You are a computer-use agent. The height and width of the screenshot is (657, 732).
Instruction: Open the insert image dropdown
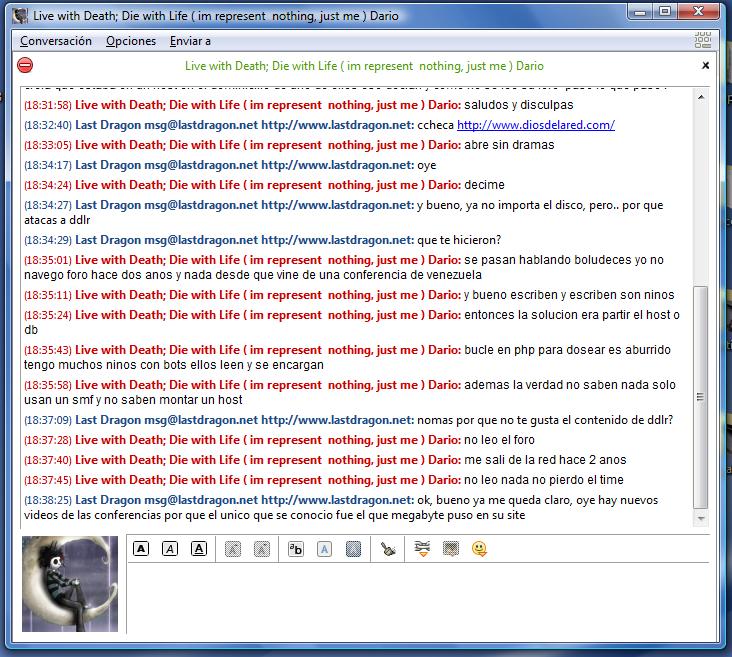451,549
